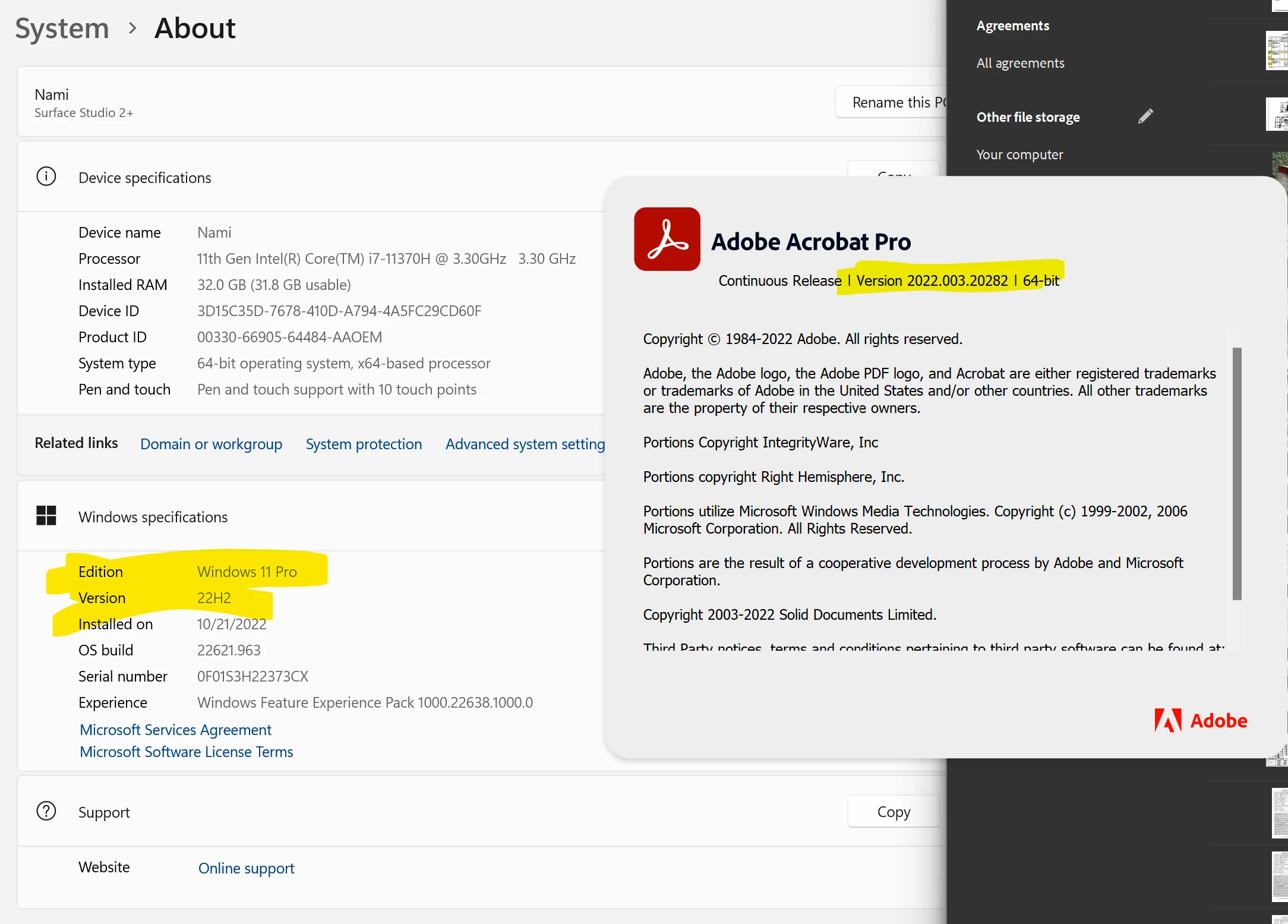Open Online support link

[246, 868]
